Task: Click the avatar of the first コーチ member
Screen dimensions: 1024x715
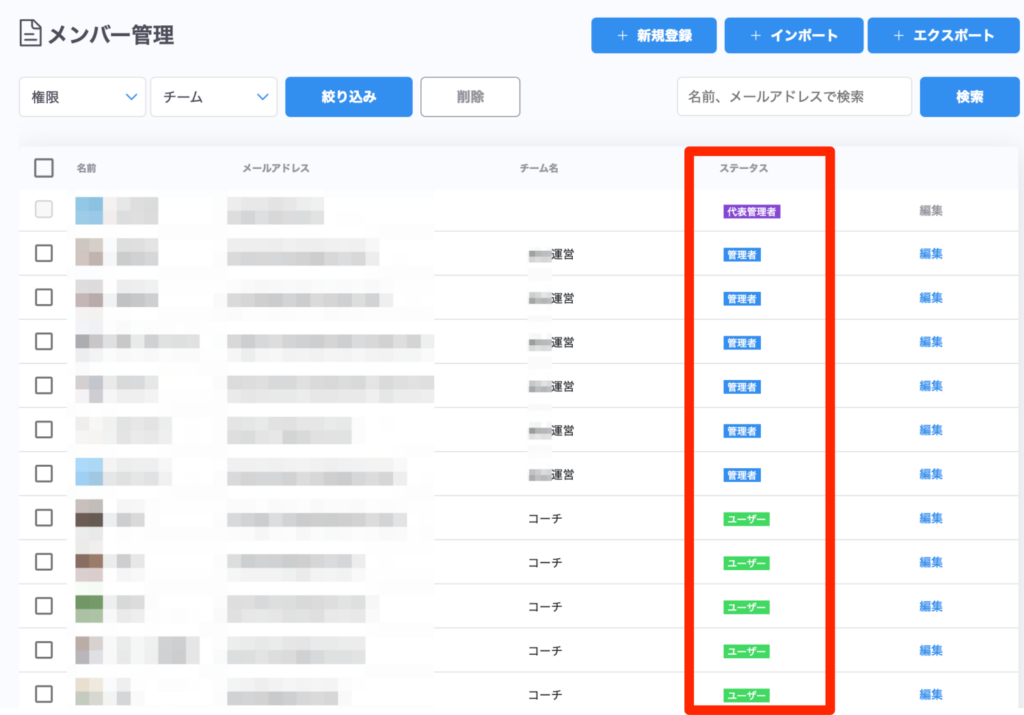Action: 89,518
